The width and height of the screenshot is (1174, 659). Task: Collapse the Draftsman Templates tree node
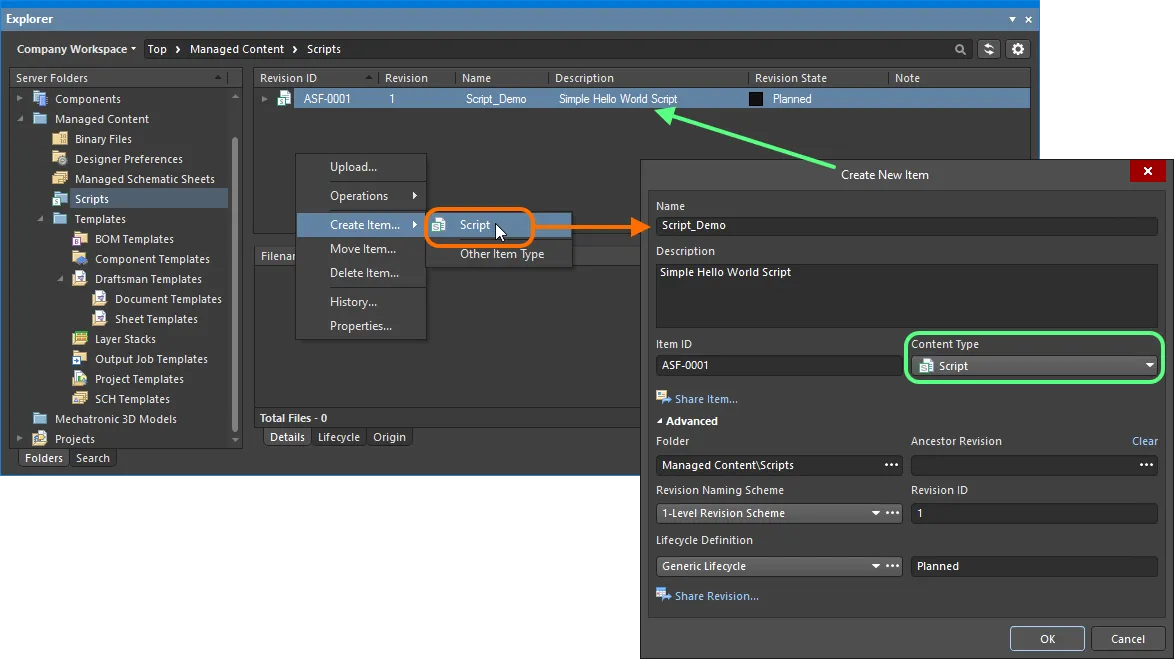(x=61, y=279)
